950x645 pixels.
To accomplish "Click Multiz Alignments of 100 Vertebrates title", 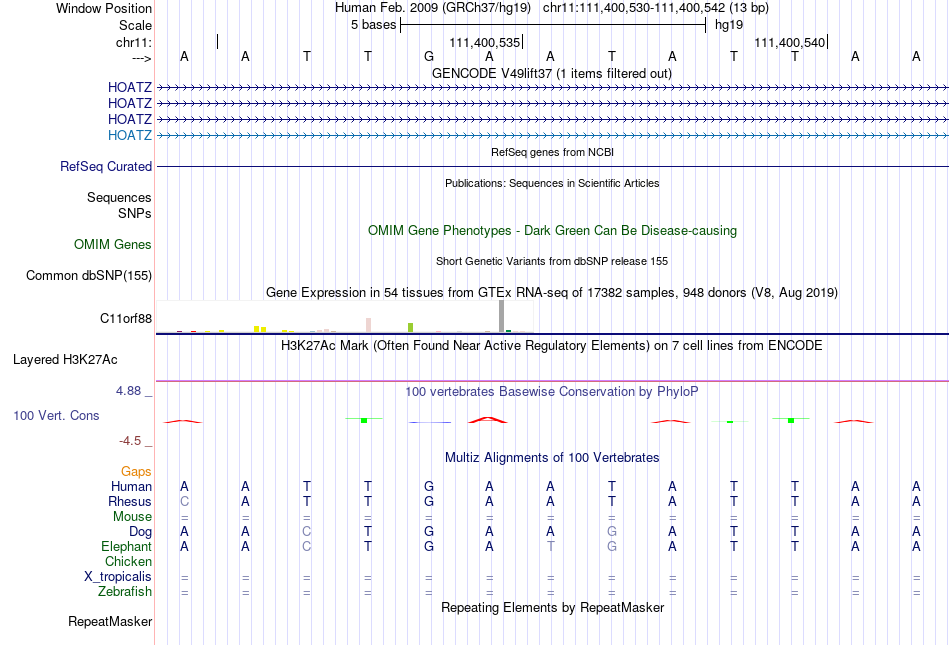I will 552,457.
